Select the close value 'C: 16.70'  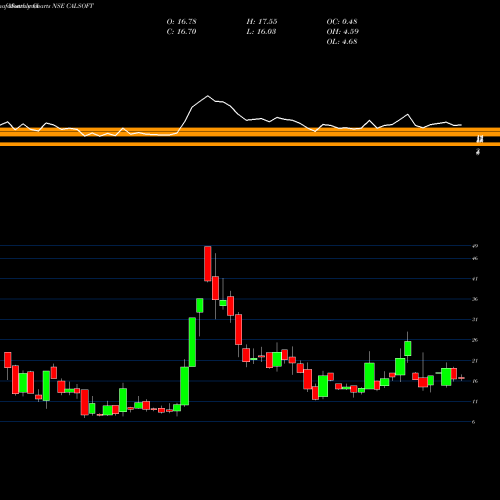point(181,31)
